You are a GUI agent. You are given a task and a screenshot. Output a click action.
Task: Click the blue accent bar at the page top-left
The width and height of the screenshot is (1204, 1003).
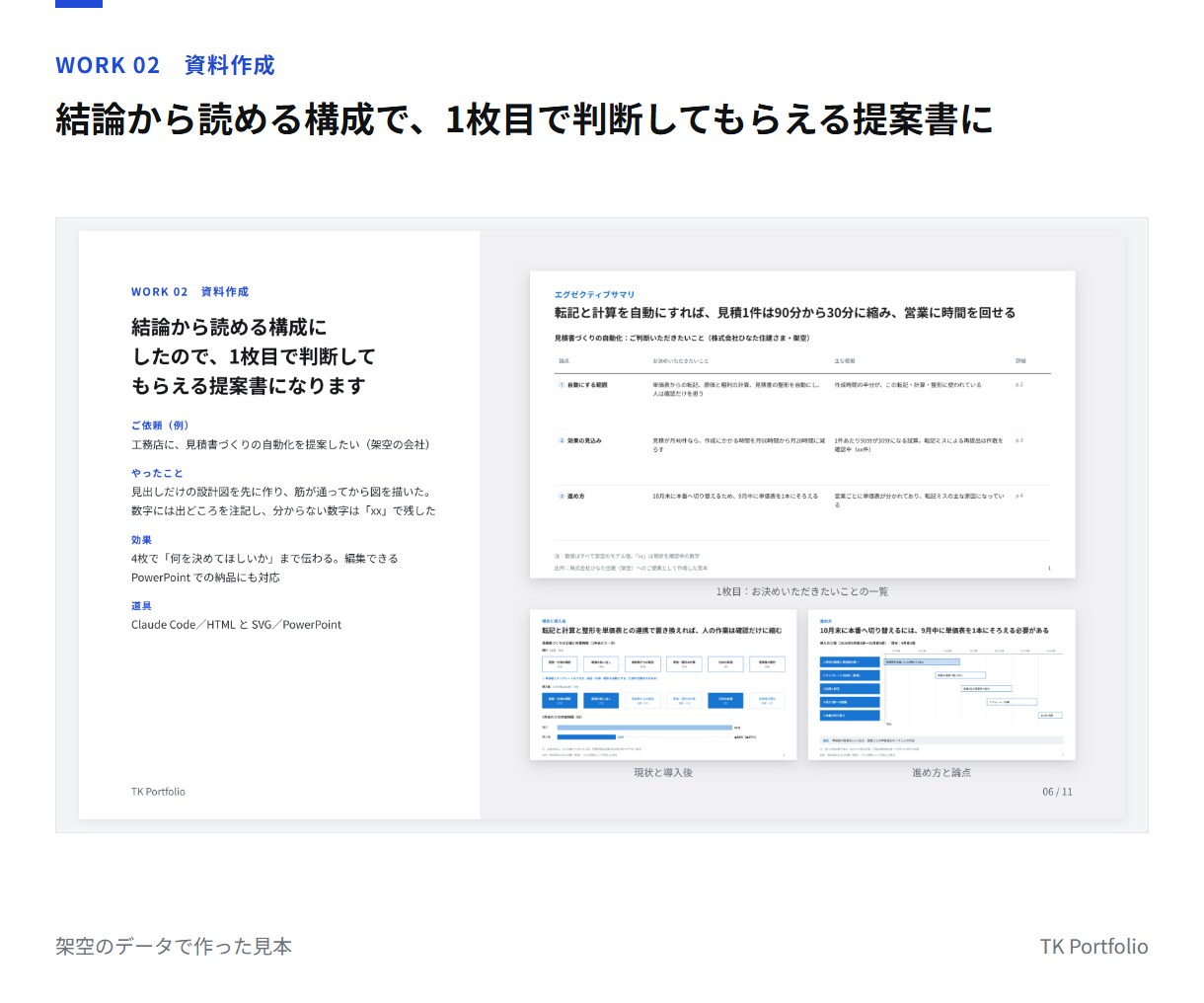coord(79,4)
